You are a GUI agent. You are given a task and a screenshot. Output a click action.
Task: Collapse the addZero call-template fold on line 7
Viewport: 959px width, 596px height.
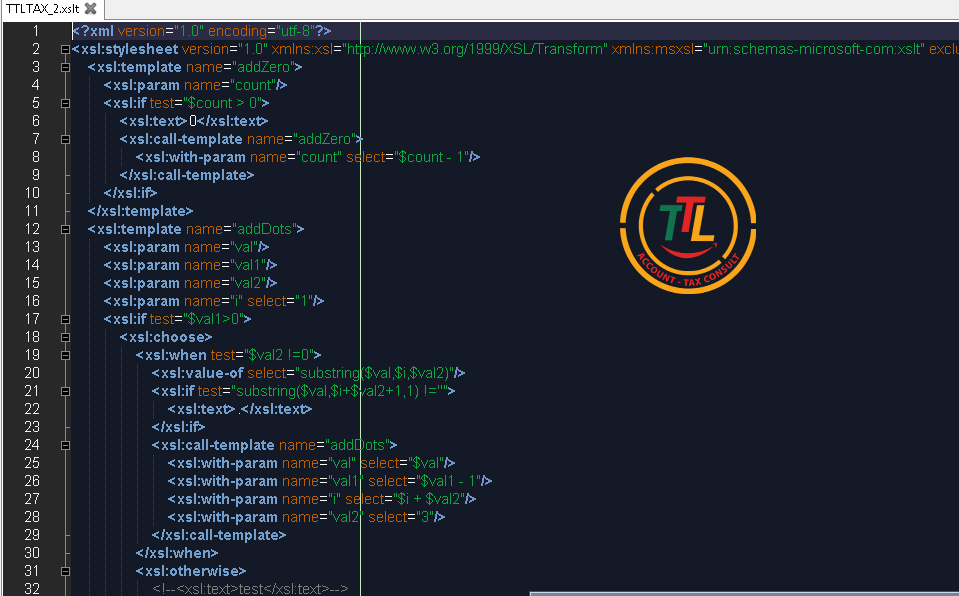click(x=65, y=139)
